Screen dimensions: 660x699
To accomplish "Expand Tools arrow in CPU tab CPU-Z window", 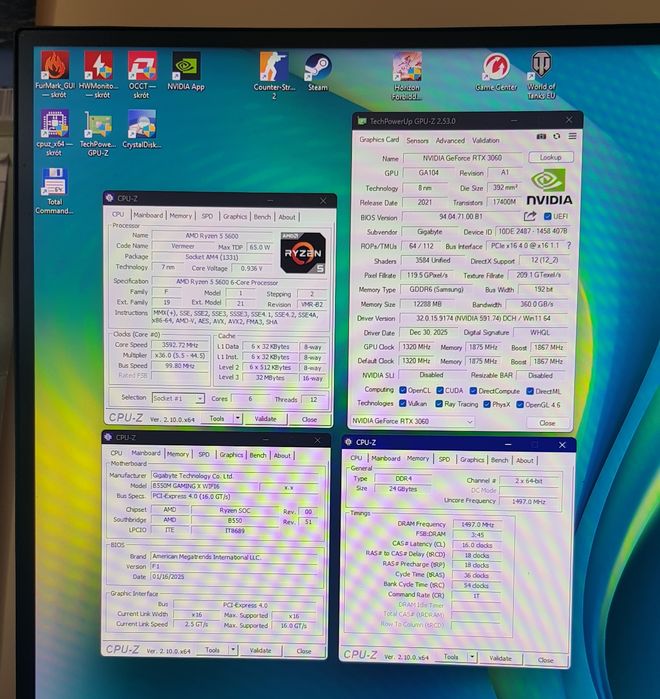I will pos(238,419).
